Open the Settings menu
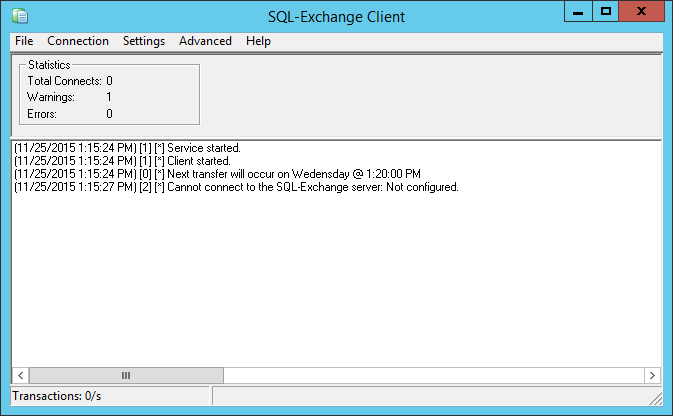The width and height of the screenshot is (673, 416). click(144, 41)
